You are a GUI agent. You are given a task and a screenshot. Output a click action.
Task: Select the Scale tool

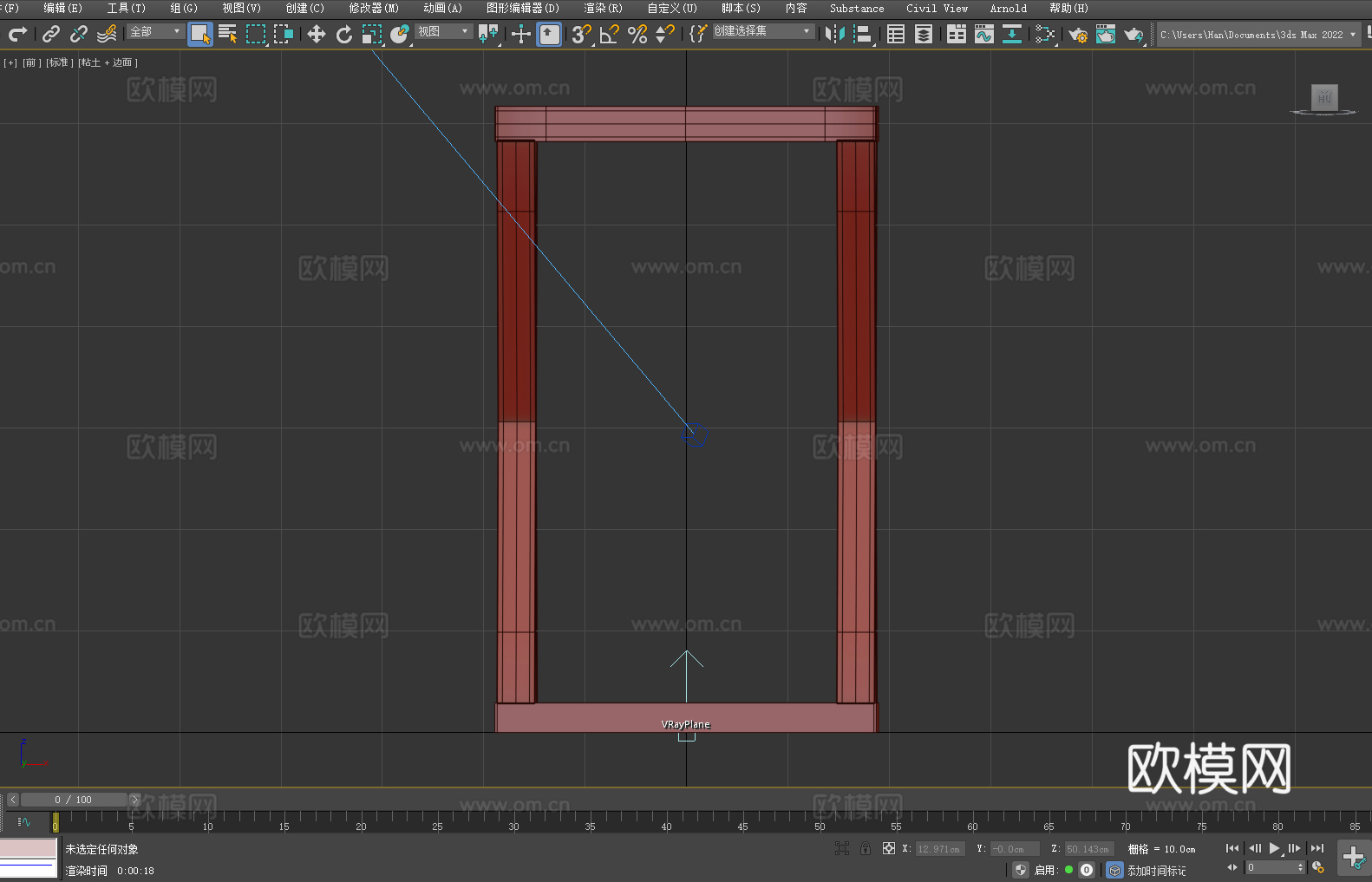point(372,34)
